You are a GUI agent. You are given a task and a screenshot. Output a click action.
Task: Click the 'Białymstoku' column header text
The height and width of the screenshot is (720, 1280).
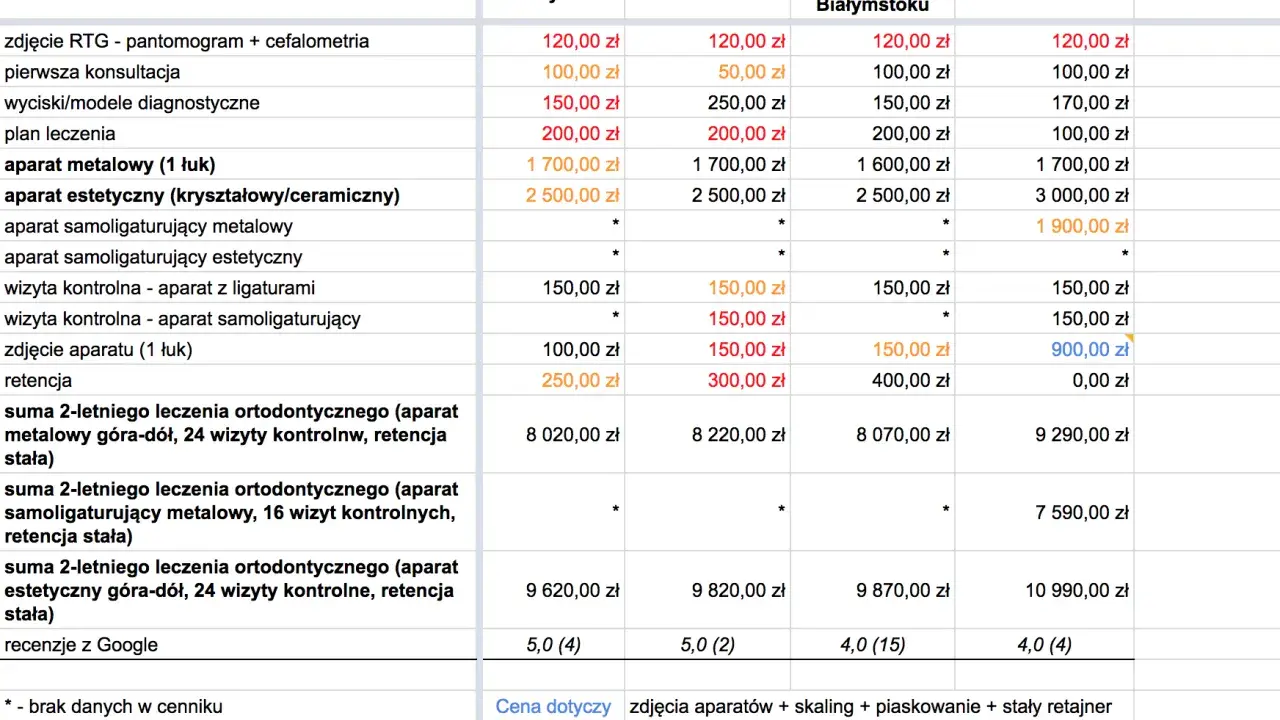tap(872, 6)
